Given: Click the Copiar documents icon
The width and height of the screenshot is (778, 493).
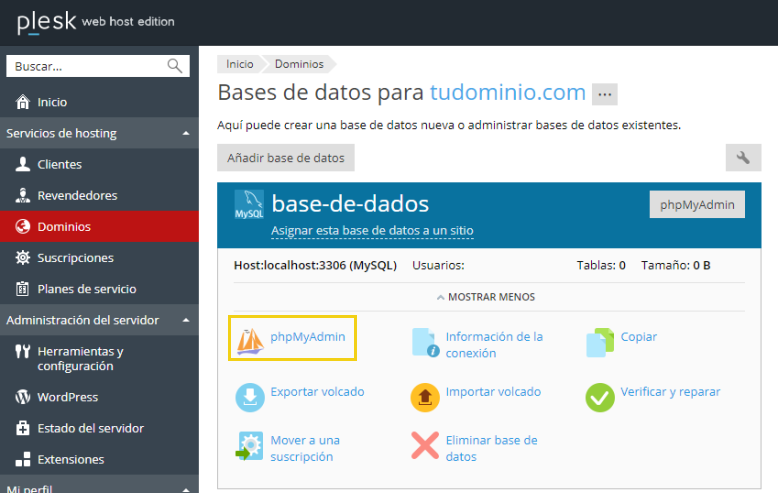Looking at the screenshot, I should [x=600, y=342].
